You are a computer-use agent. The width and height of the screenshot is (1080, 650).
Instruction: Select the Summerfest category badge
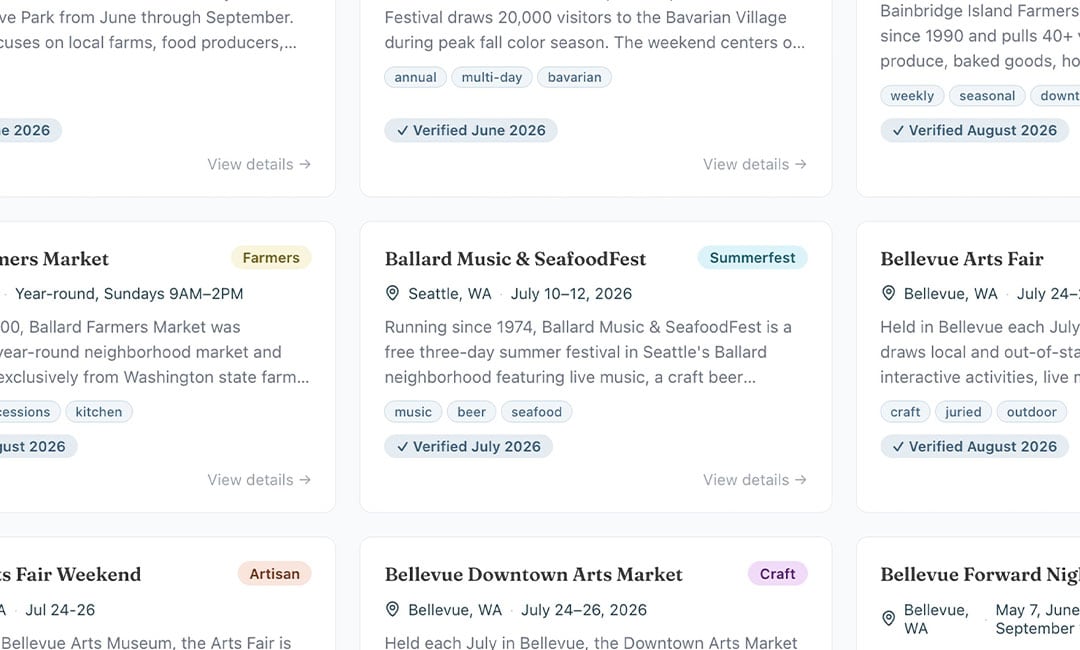coord(752,258)
